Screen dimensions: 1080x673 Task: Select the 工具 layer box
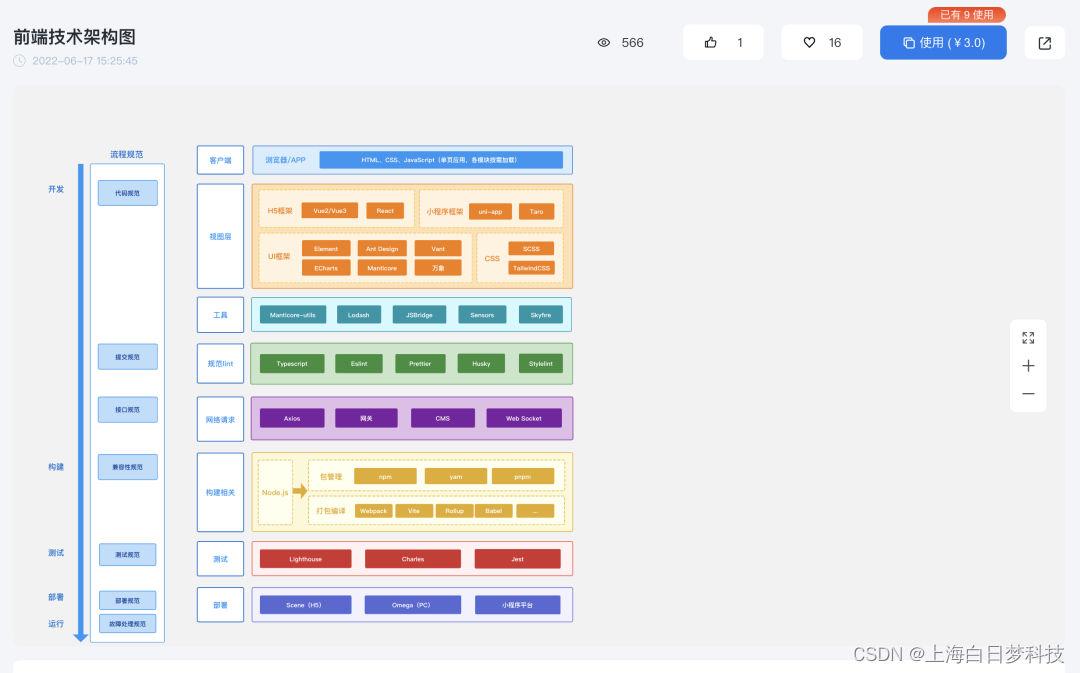pos(220,315)
